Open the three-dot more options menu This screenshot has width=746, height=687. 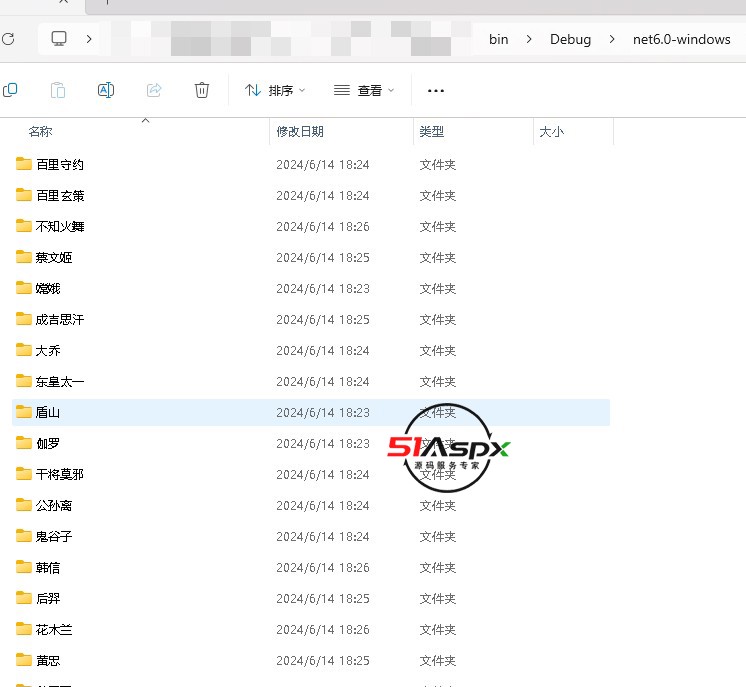(436, 90)
